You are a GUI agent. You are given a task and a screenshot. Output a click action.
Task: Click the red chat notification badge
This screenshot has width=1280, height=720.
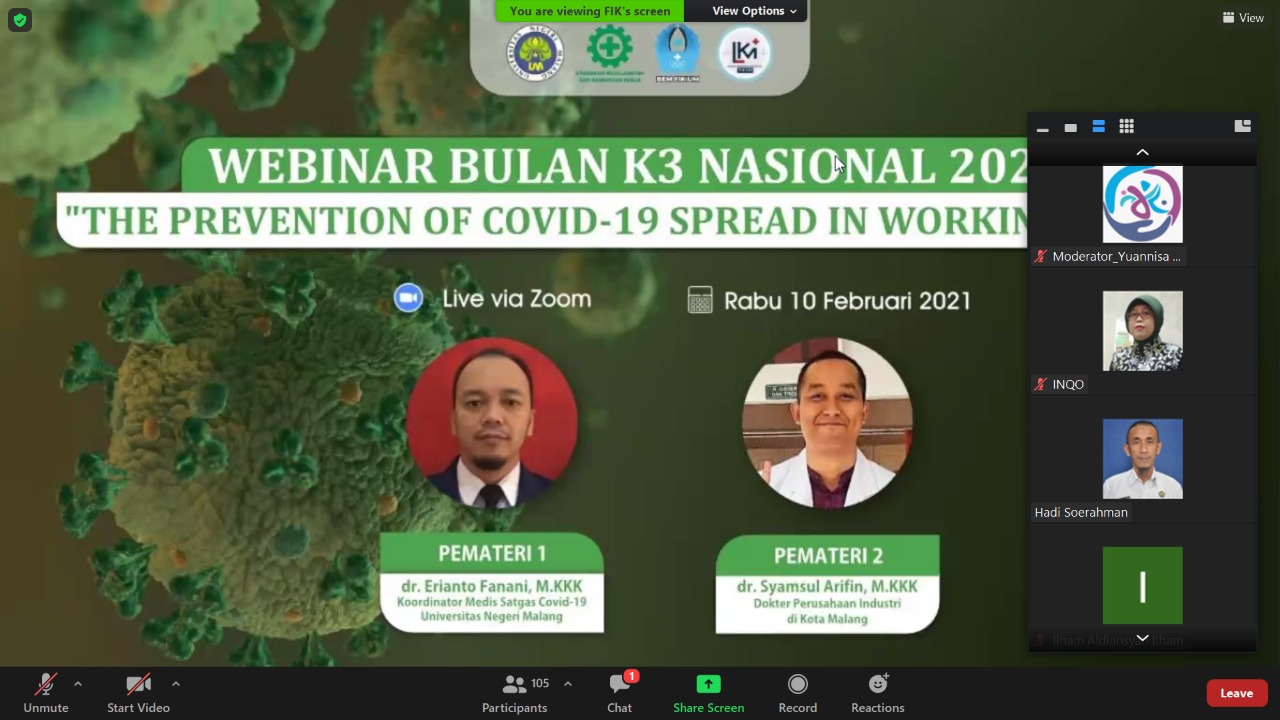pos(632,677)
